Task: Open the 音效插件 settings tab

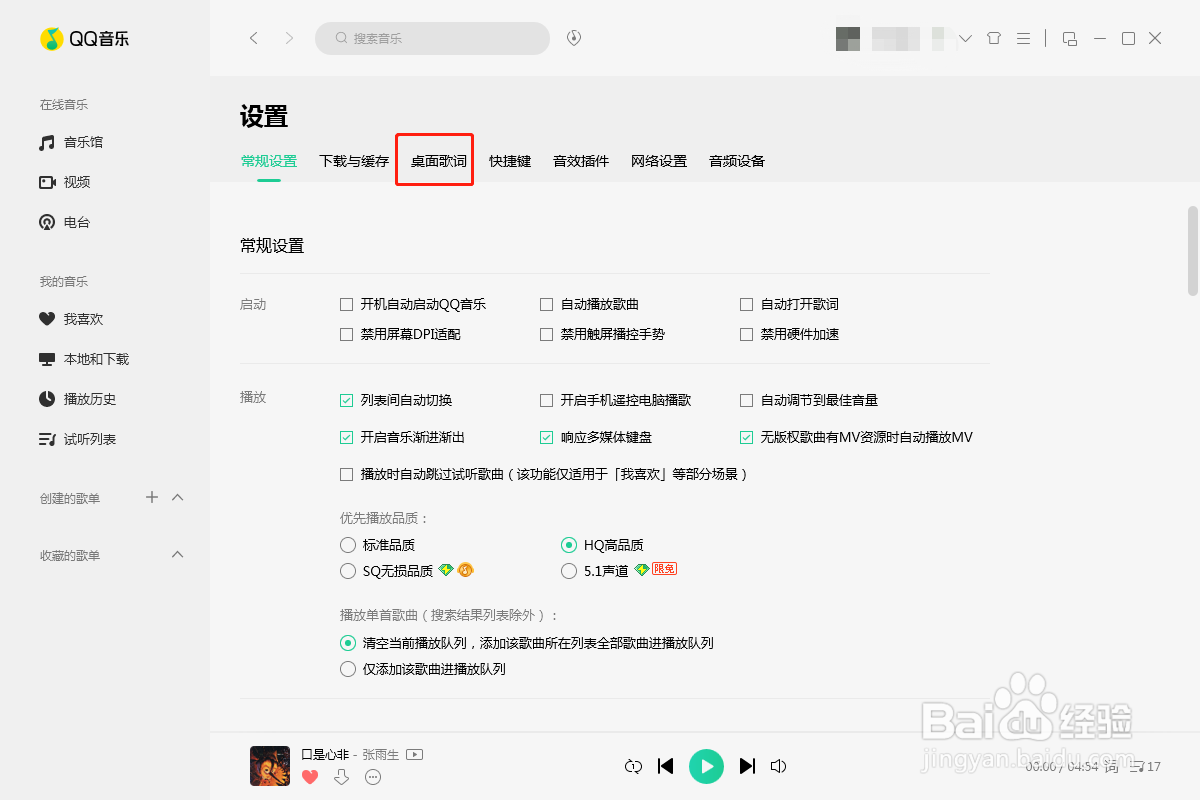Action: 580,160
